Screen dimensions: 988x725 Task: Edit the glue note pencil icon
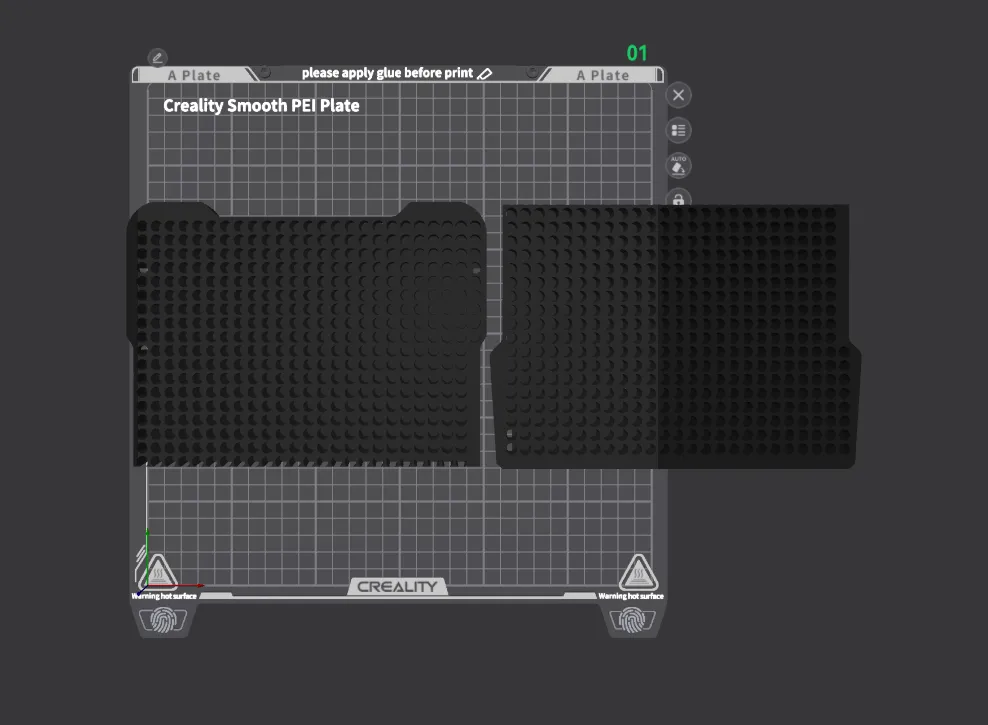coord(485,74)
